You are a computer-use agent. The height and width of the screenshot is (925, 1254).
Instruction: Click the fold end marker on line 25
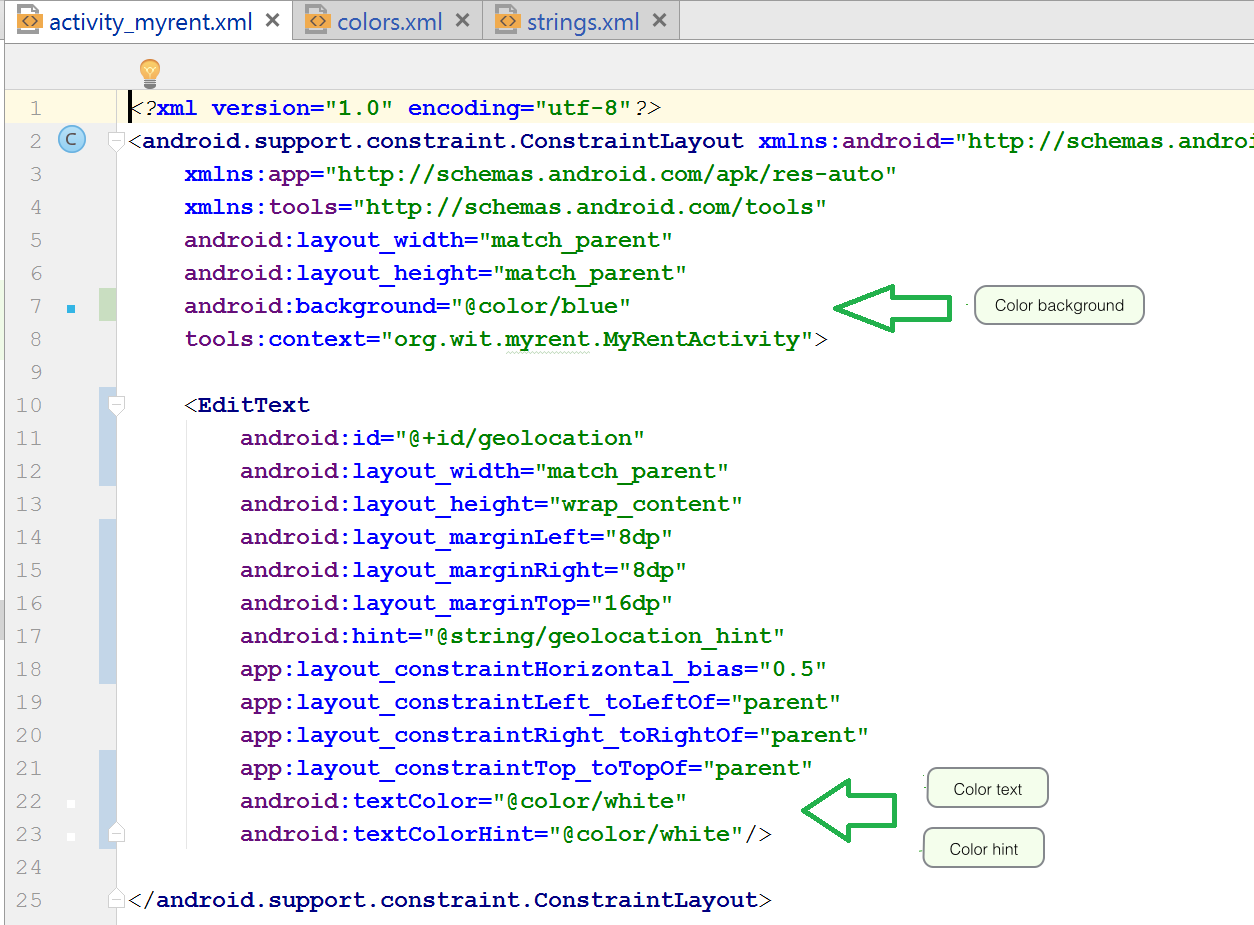(116, 899)
